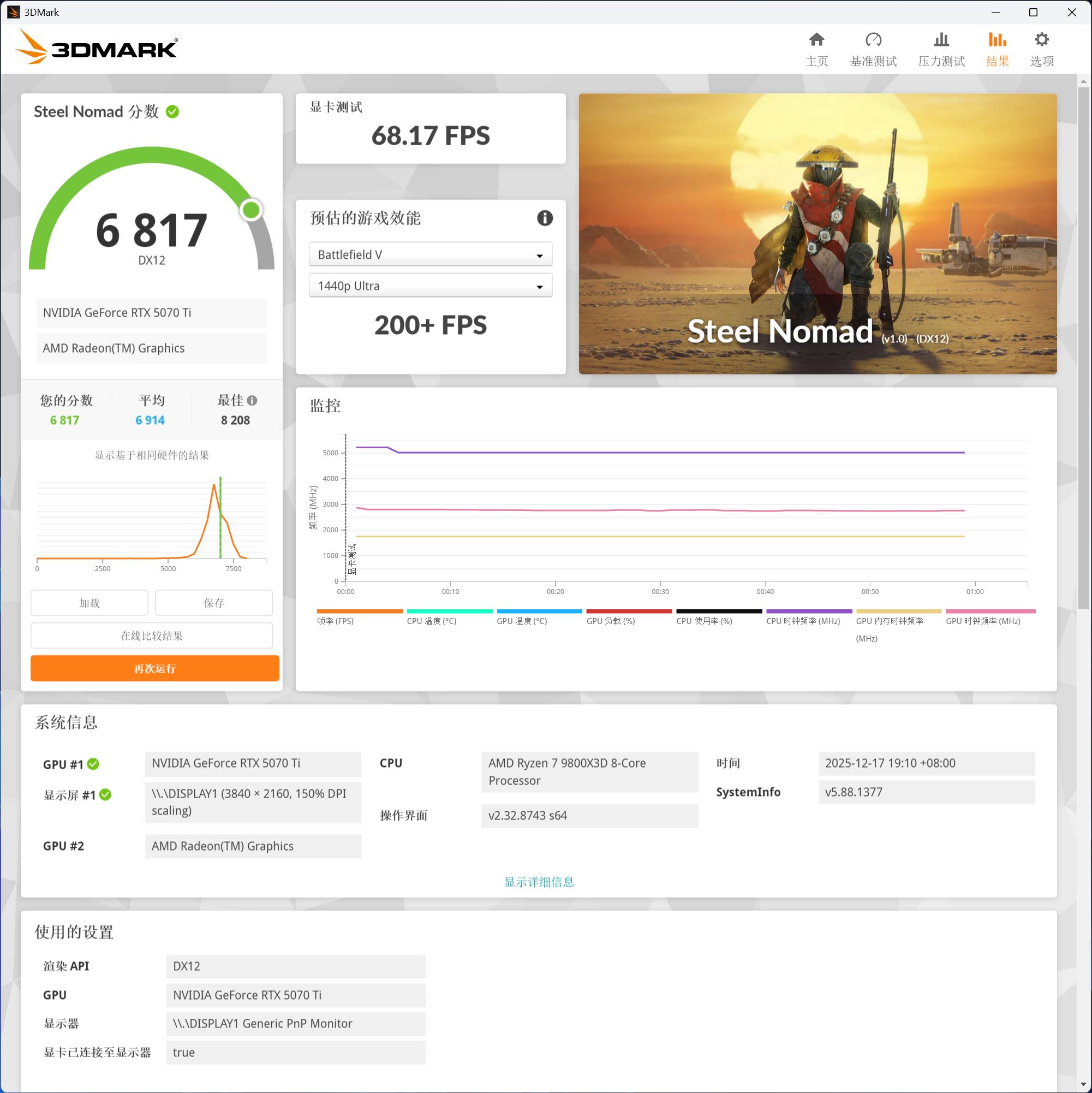Open the Home (主页) icon

816,40
